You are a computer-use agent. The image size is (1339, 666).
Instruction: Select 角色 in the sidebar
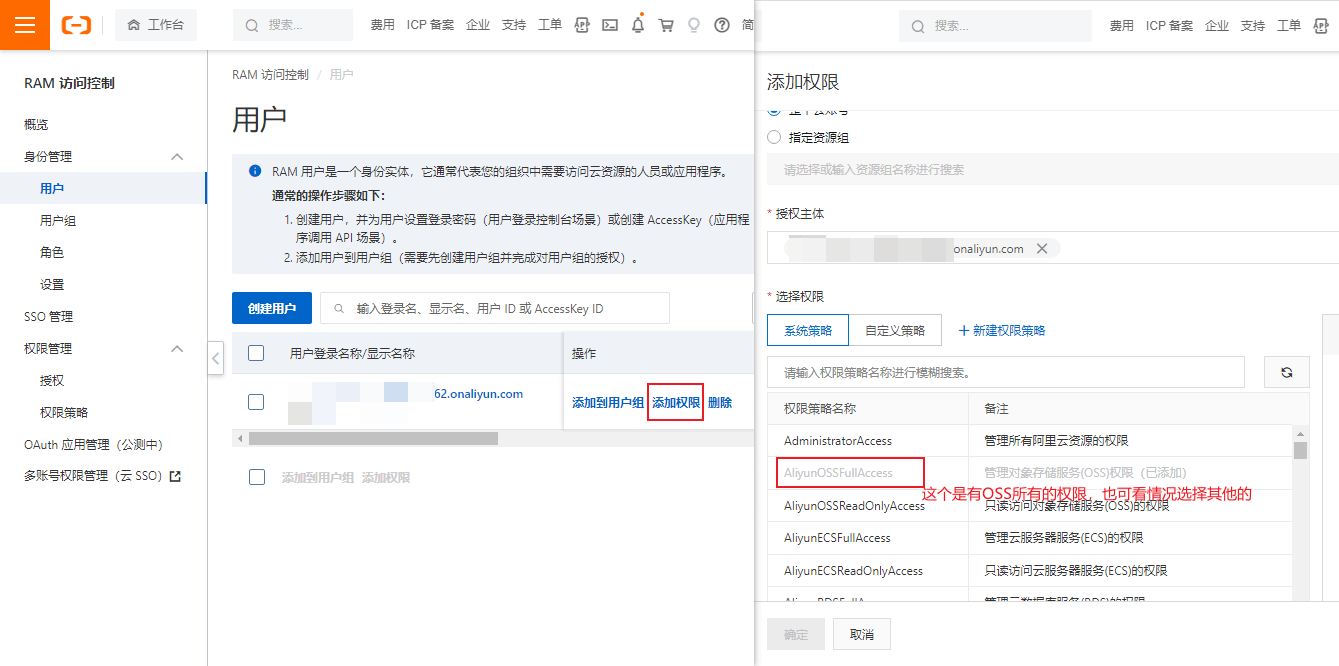point(52,253)
